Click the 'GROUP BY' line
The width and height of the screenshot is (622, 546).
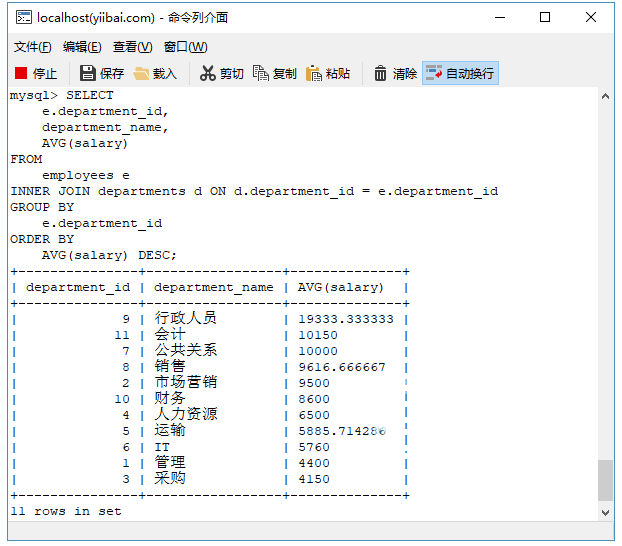pyautogui.click(x=42, y=208)
